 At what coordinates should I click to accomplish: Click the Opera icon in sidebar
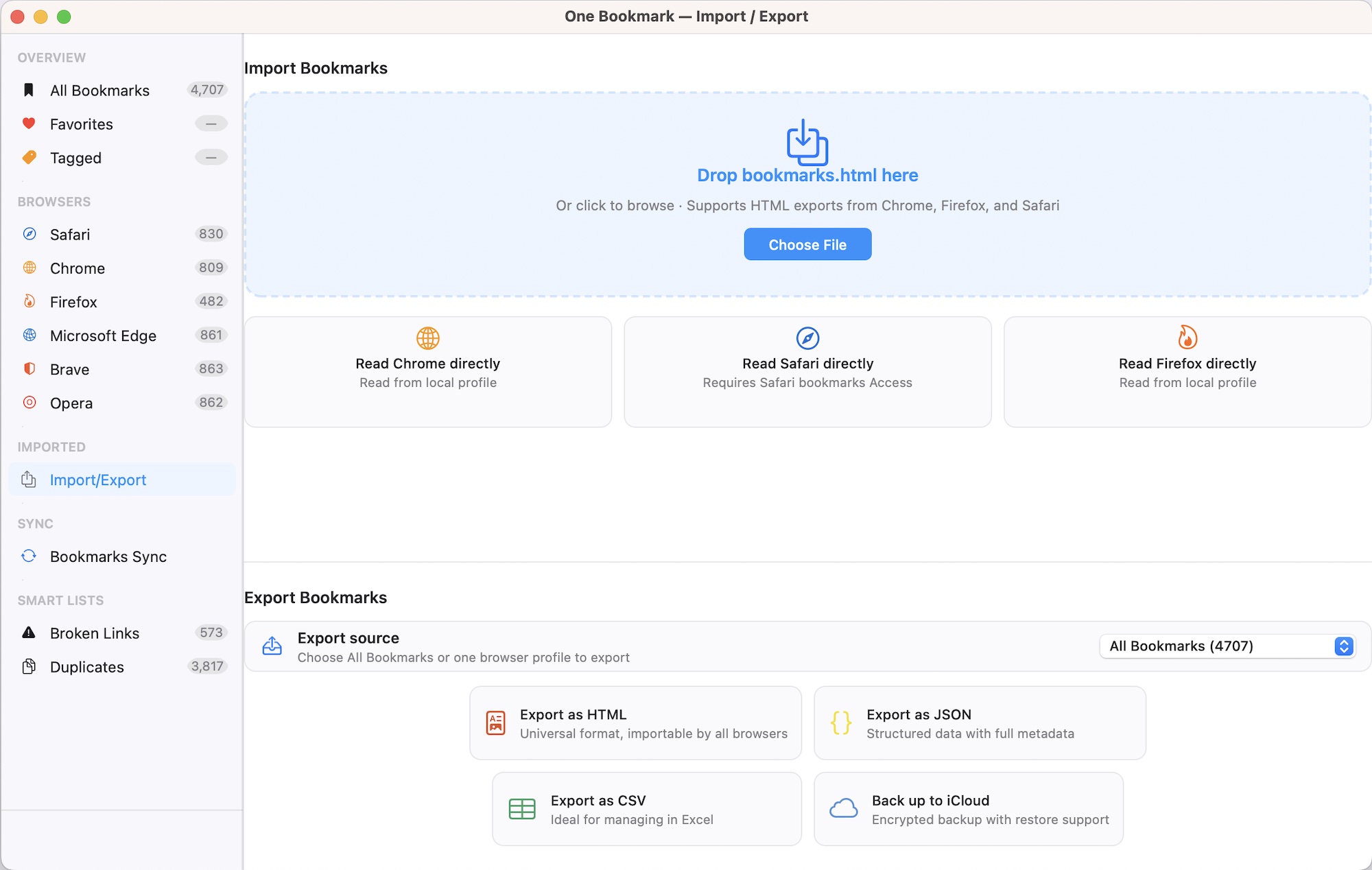(29, 402)
